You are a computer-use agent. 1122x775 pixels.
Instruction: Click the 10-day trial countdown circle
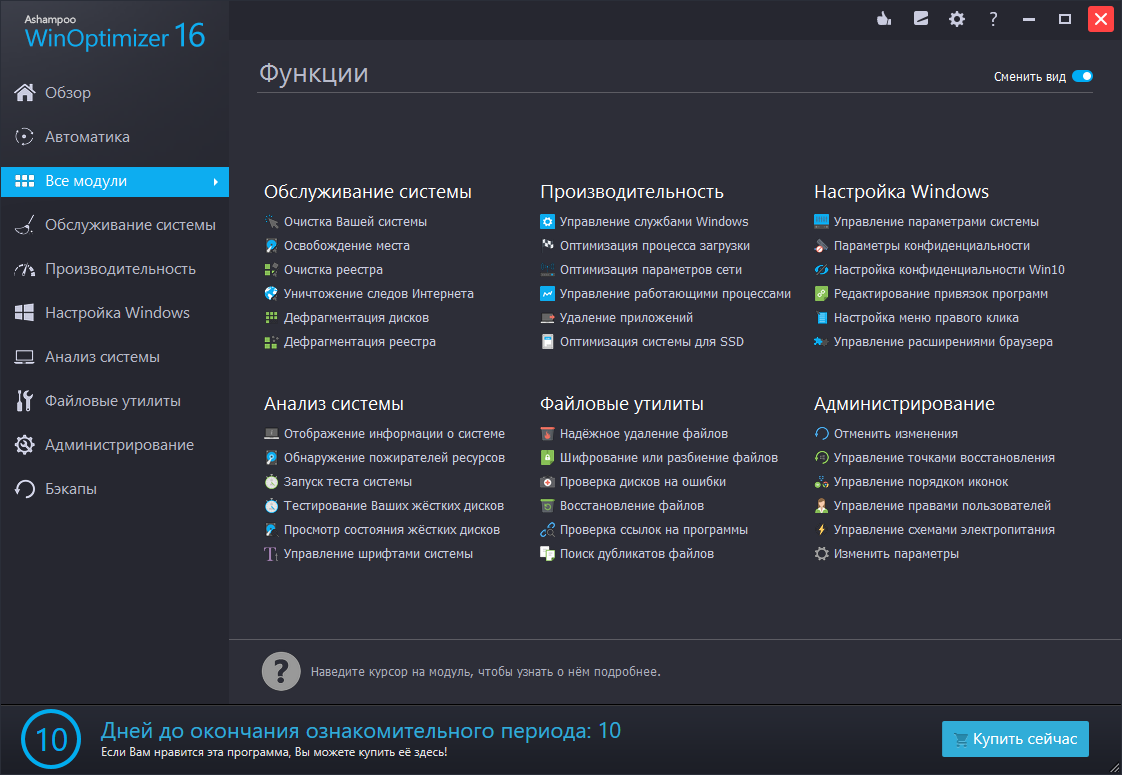tap(51, 739)
